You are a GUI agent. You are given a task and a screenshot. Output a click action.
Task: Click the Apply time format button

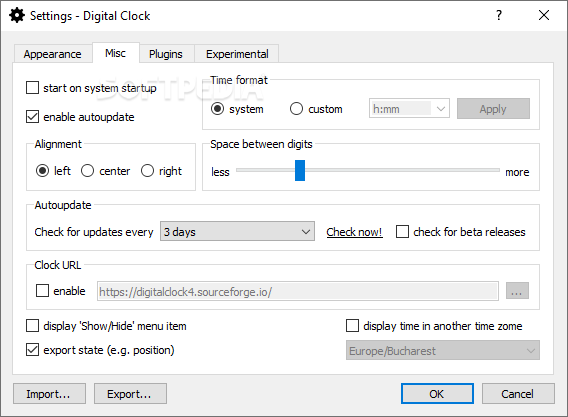pos(493,108)
